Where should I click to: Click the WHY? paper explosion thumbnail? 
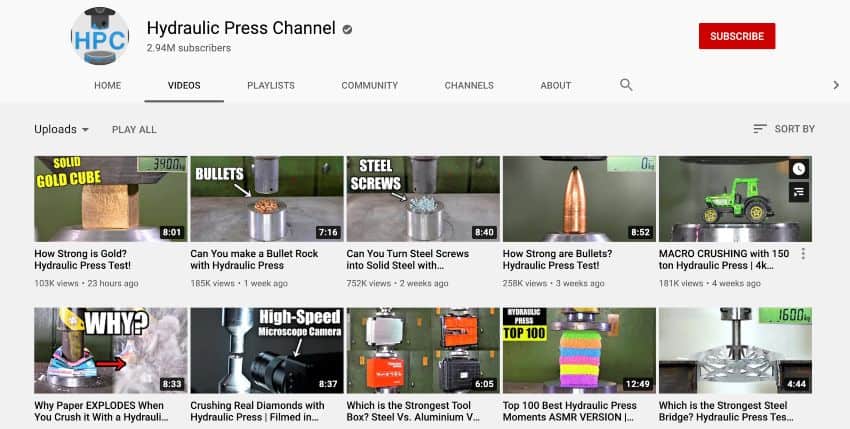(x=111, y=350)
